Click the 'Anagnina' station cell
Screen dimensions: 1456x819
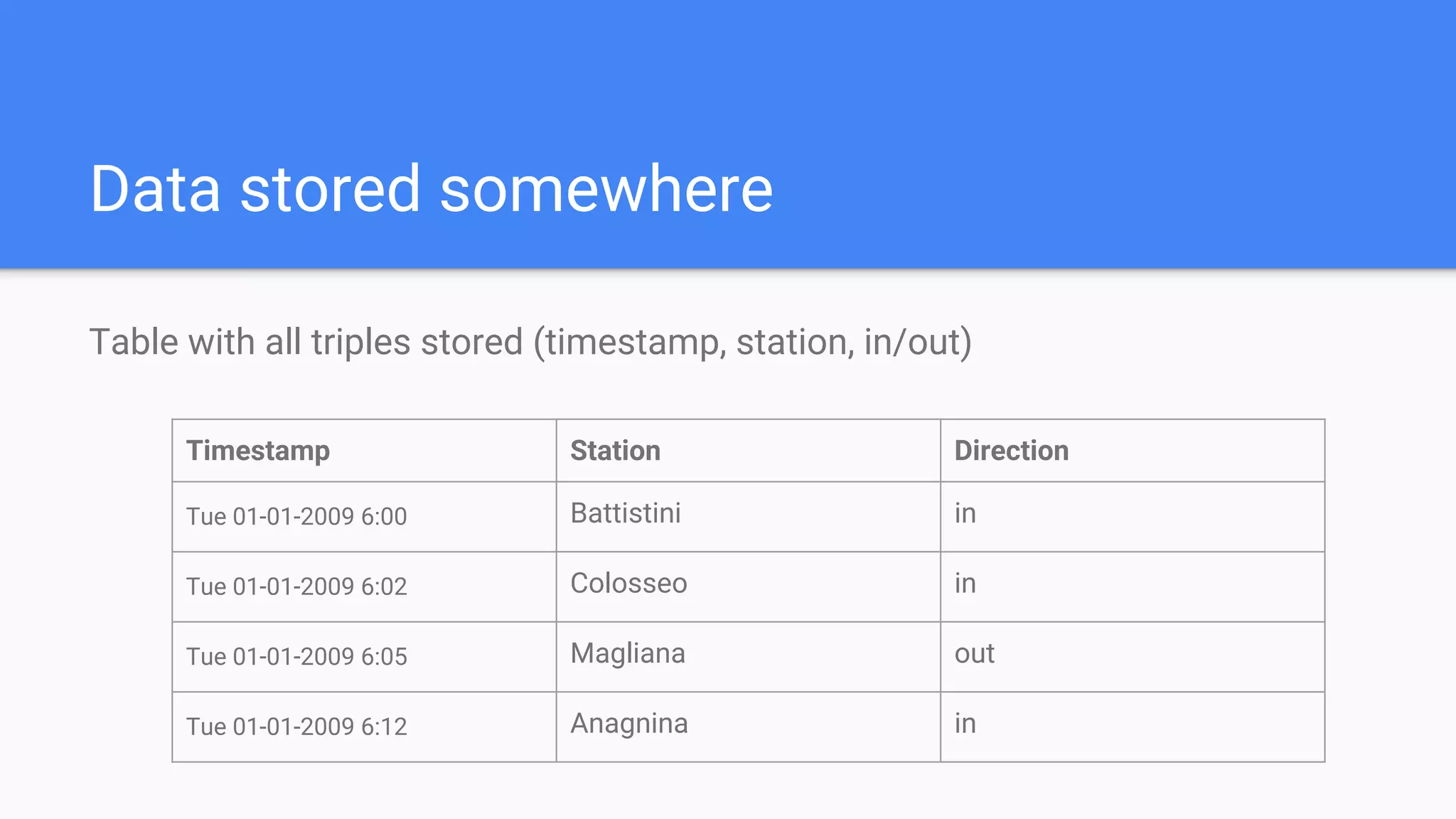(x=748, y=727)
